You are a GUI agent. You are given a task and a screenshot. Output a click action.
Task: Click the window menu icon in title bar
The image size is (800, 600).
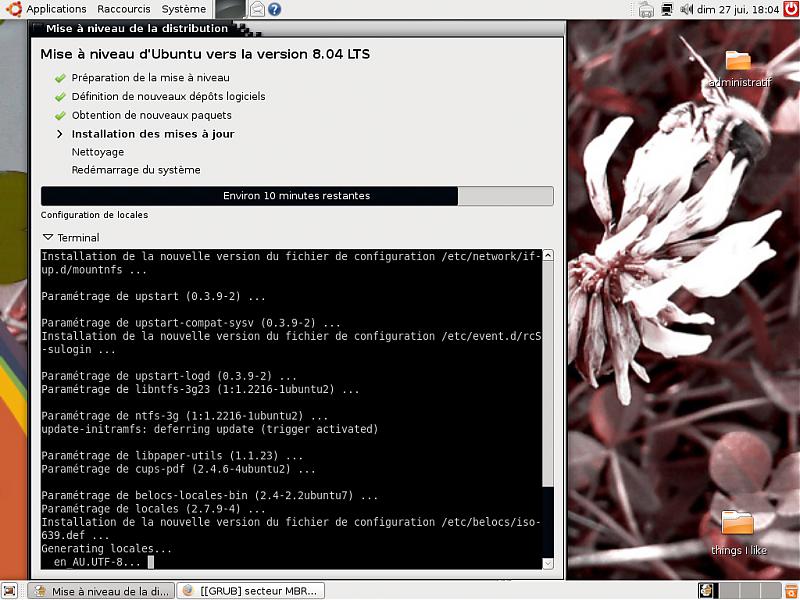point(36,28)
